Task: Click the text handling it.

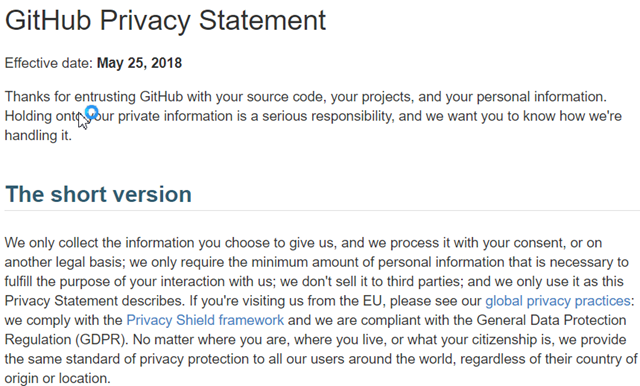Action: point(38,135)
